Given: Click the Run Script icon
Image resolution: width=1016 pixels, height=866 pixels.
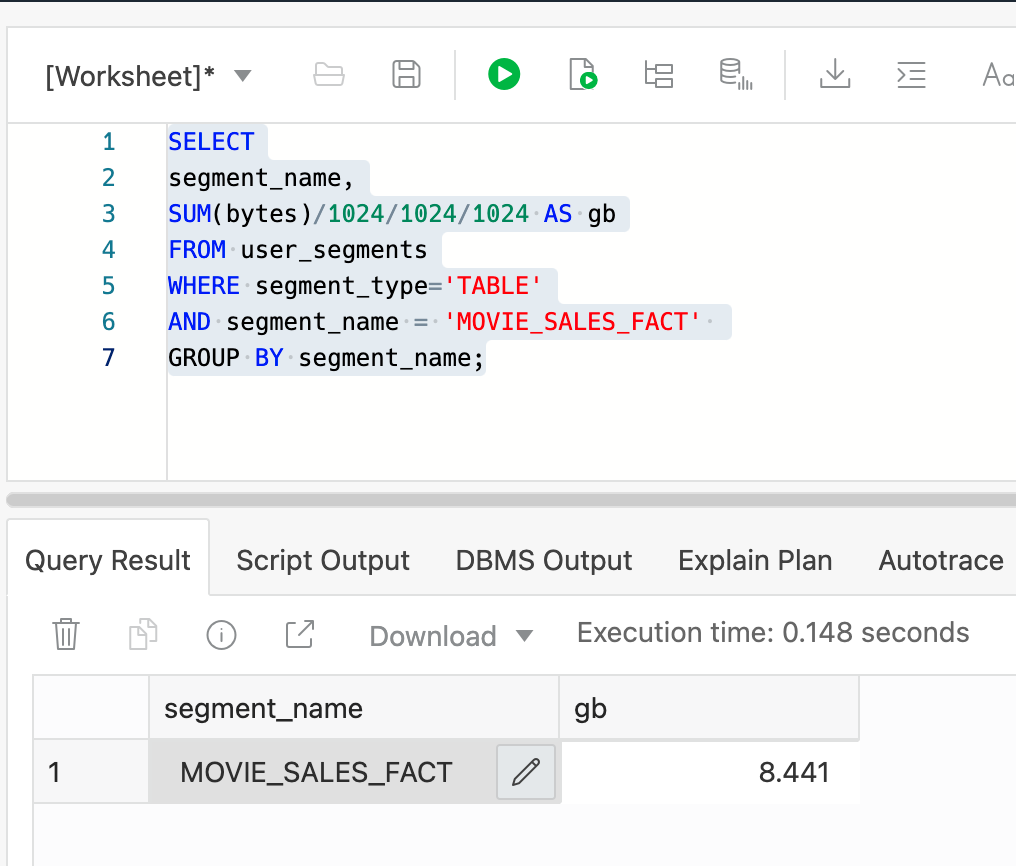Looking at the screenshot, I should [582, 74].
